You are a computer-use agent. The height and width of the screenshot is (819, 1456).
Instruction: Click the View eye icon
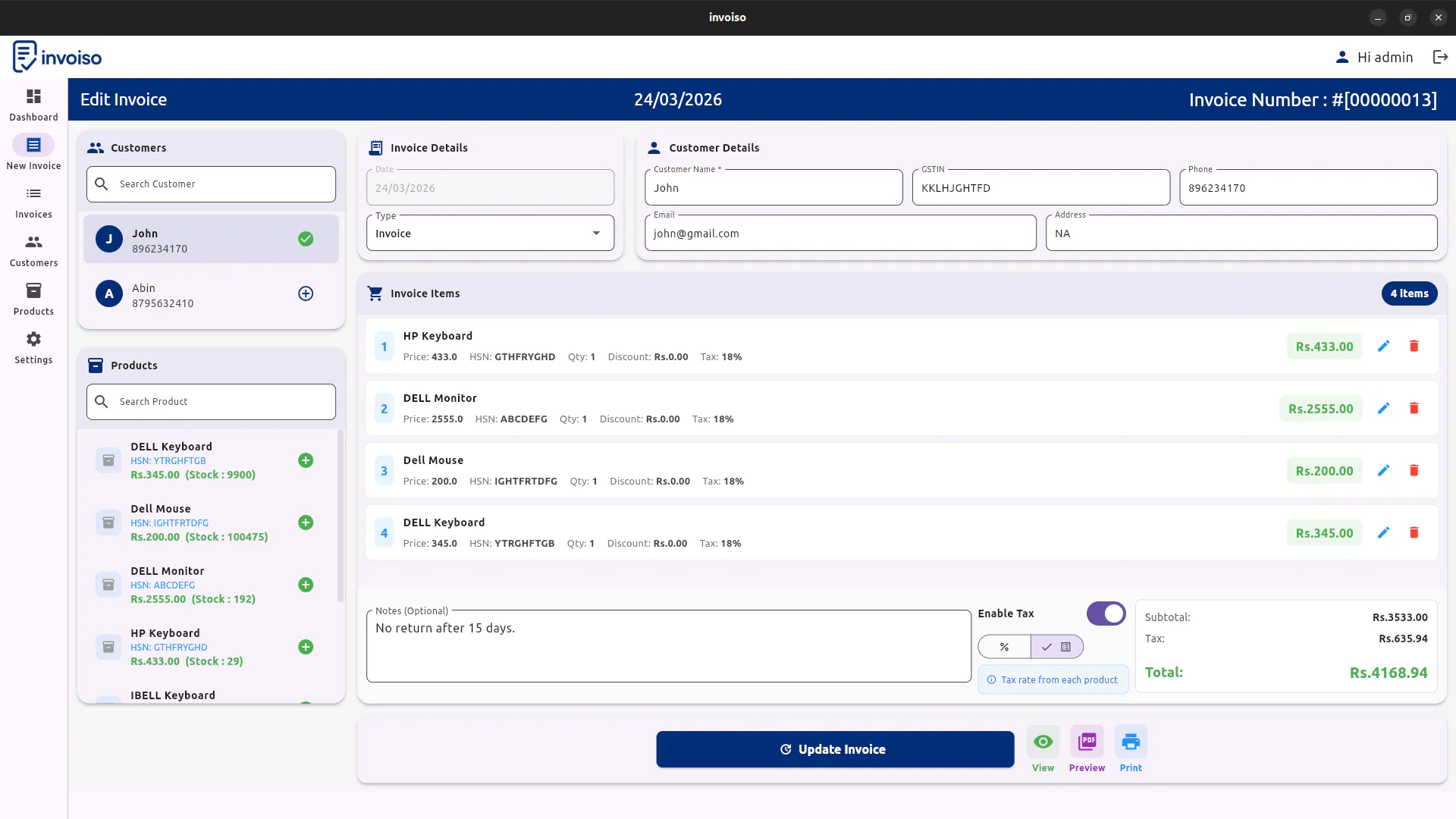[1043, 742]
